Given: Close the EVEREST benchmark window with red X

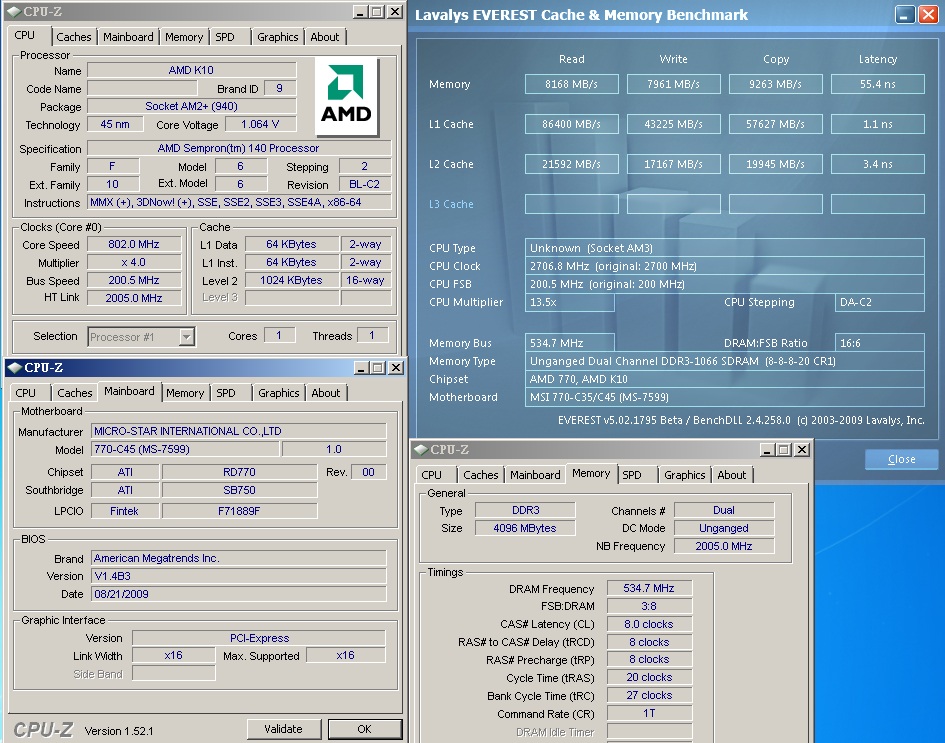Looking at the screenshot, I should click(x=928, y=14).
